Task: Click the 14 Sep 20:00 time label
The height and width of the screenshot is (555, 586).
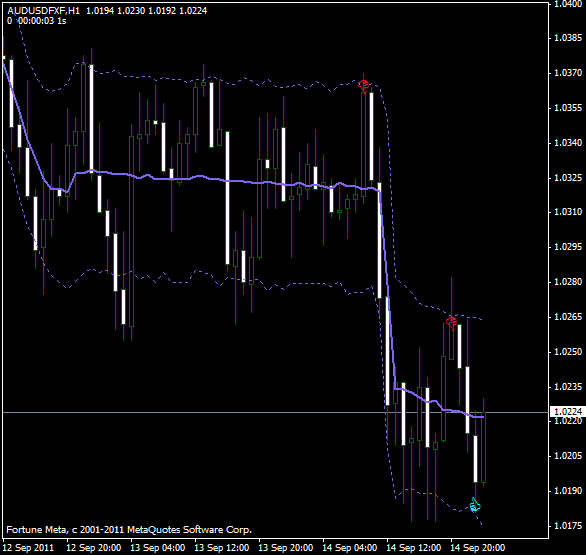Action: 477,548
